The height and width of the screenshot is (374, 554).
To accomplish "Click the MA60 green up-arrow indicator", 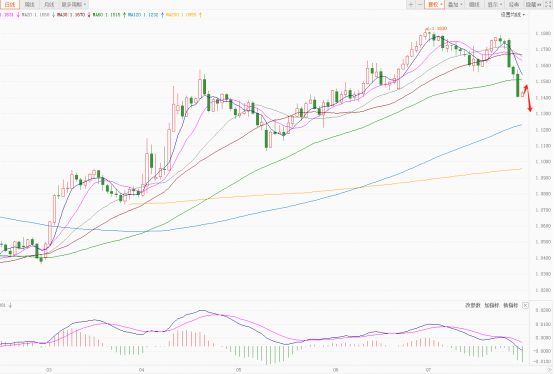I will point(124,15).
